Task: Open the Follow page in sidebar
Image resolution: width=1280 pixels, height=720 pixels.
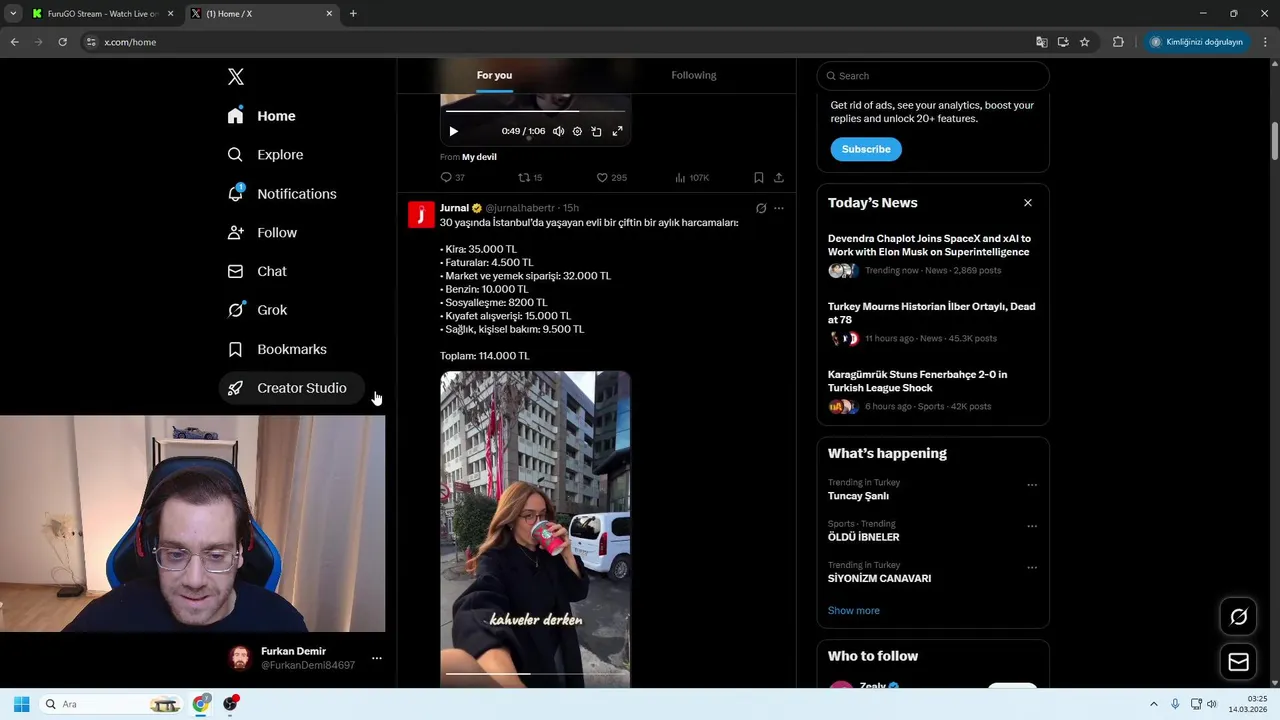Action: [262, 233]
